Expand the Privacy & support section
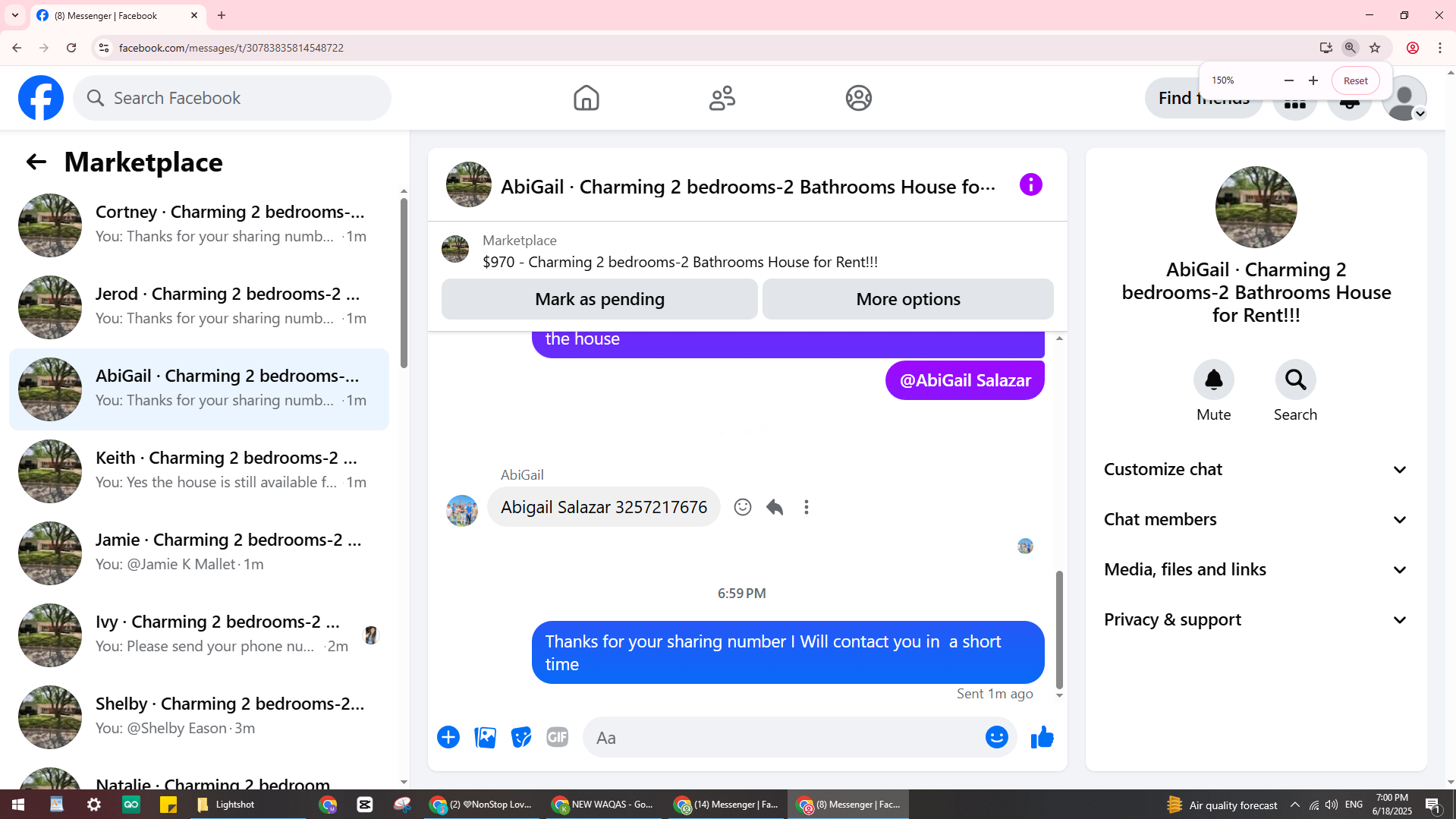The height and width of the screenshot is (819, 1456). (x=1256, y=620)
